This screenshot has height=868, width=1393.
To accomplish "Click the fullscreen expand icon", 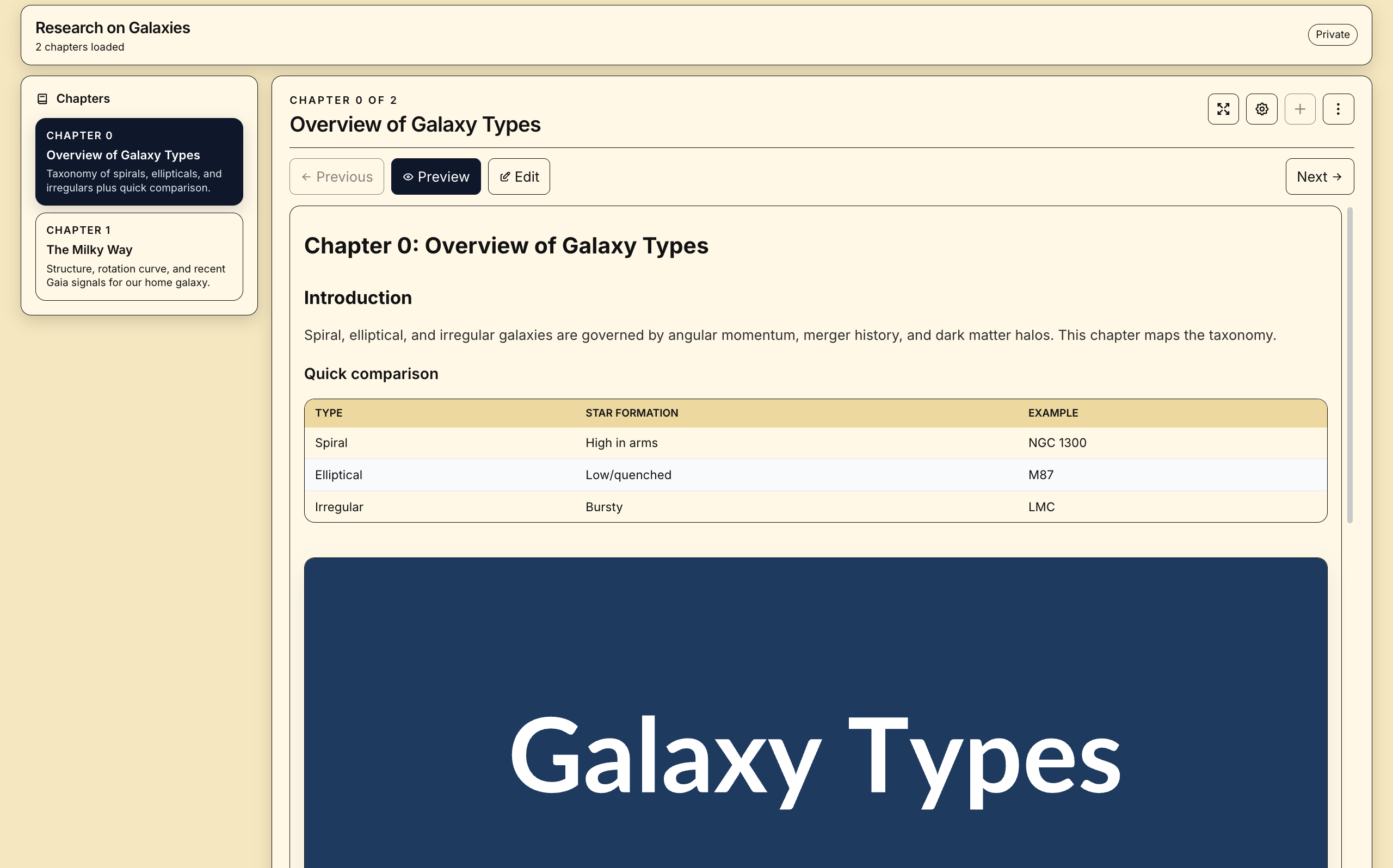I will pyautogui.click(x=1223, y=109).
